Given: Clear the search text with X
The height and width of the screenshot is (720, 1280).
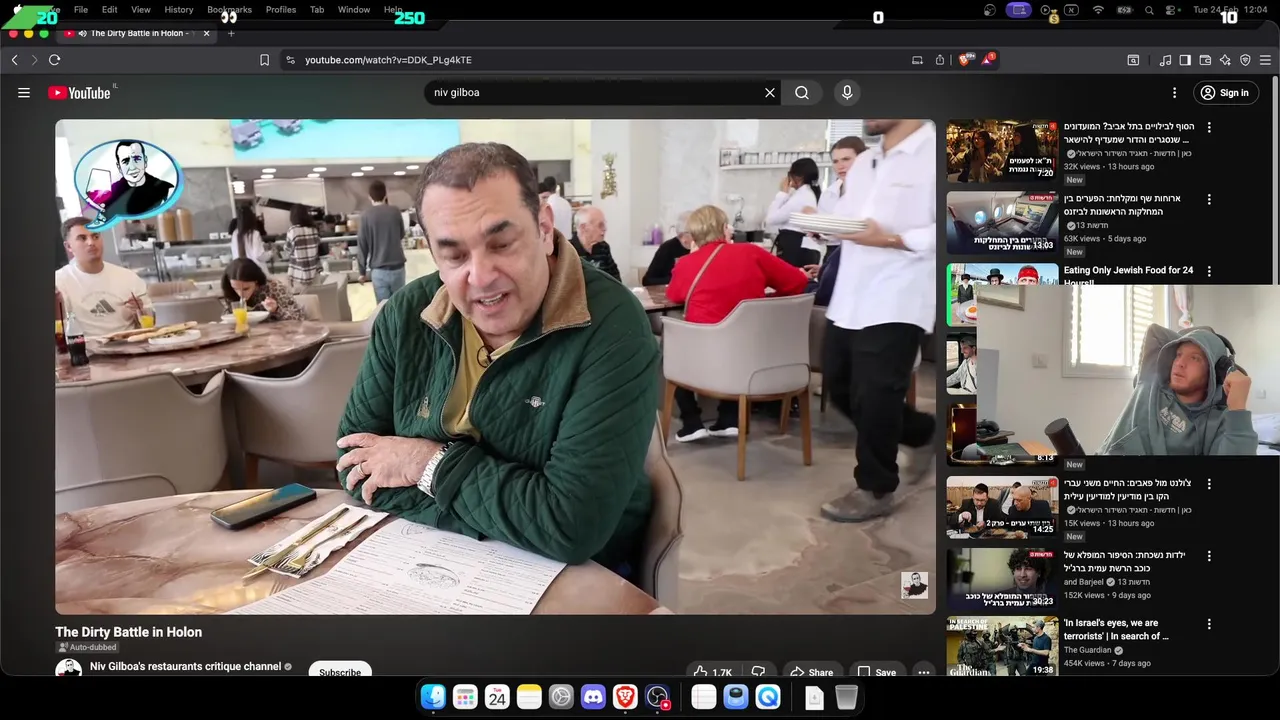Looking at the screenshot, I should point(770,93).
